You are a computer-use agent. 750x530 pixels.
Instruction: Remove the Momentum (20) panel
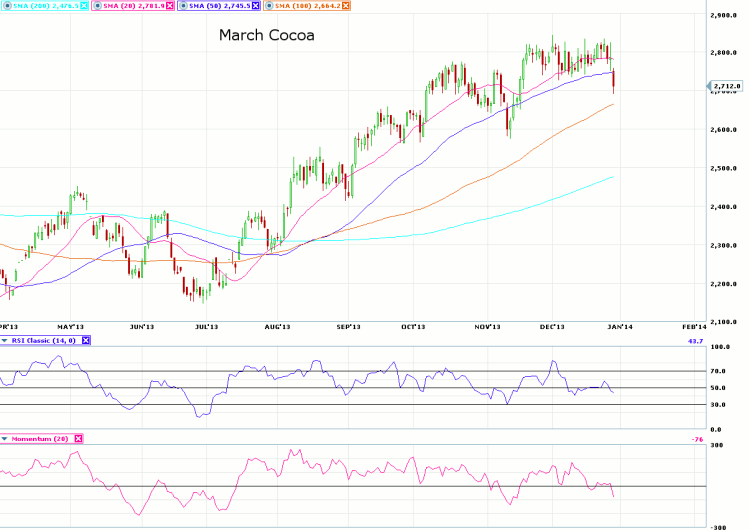[x=78, y=438]
